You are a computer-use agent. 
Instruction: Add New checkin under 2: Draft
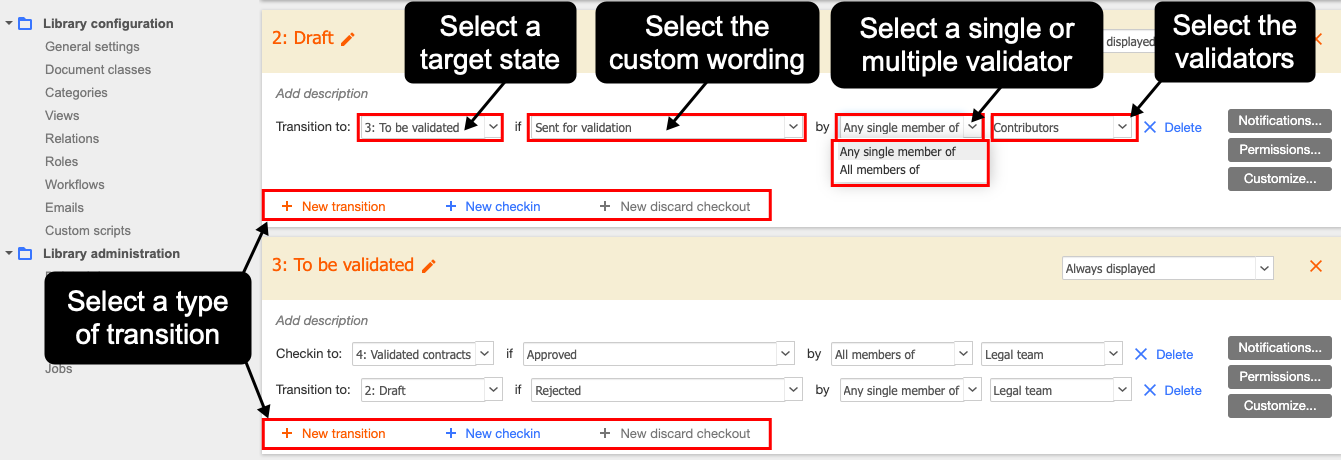(x=493, y=206)
